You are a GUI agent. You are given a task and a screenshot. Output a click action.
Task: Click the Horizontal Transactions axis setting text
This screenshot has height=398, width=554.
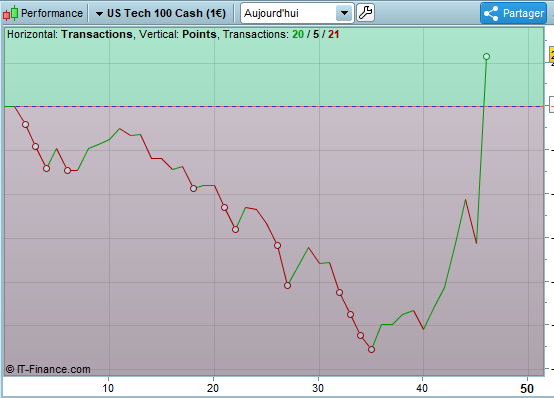pos(70,34)
